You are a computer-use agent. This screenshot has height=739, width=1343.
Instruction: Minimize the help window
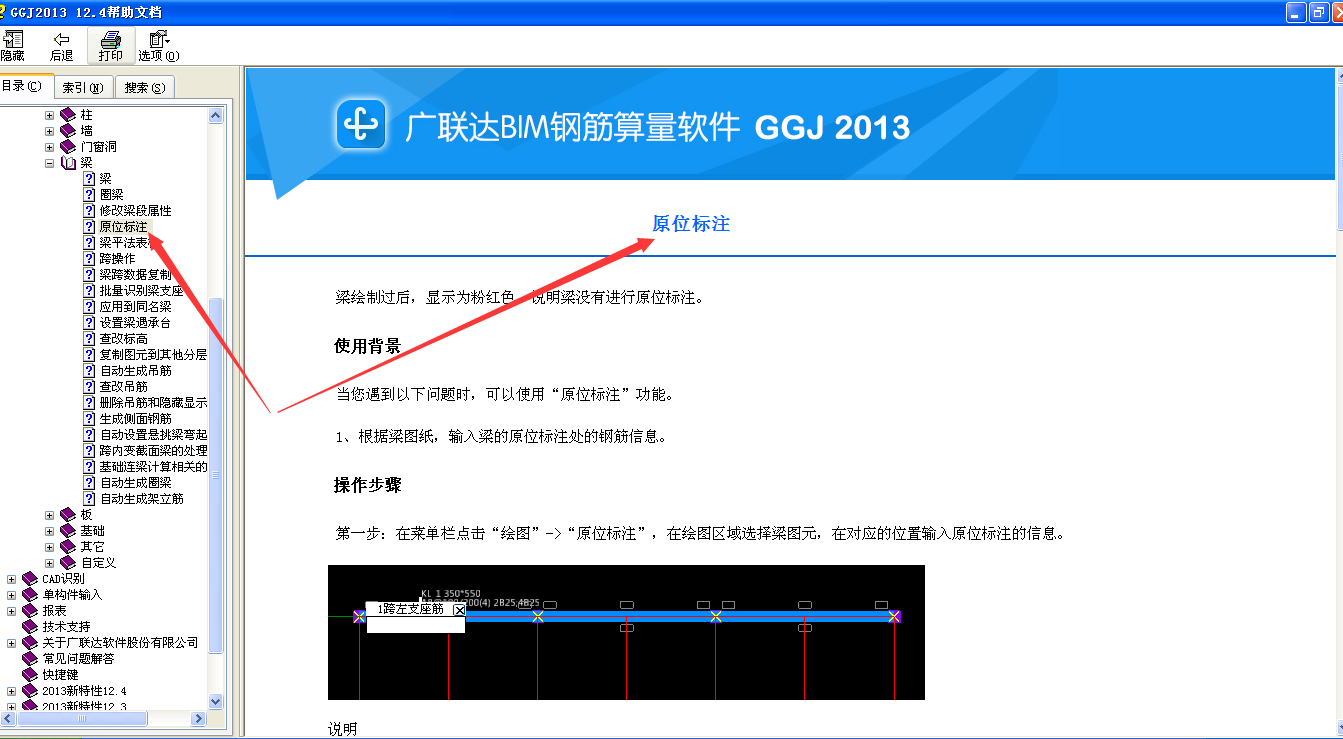(x=1297, y=12)
